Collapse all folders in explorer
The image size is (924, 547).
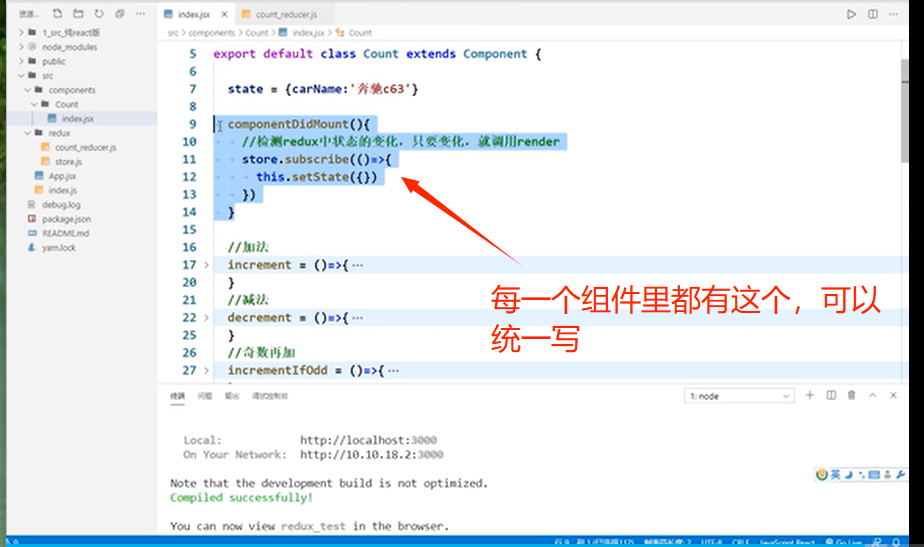point(120,14)
